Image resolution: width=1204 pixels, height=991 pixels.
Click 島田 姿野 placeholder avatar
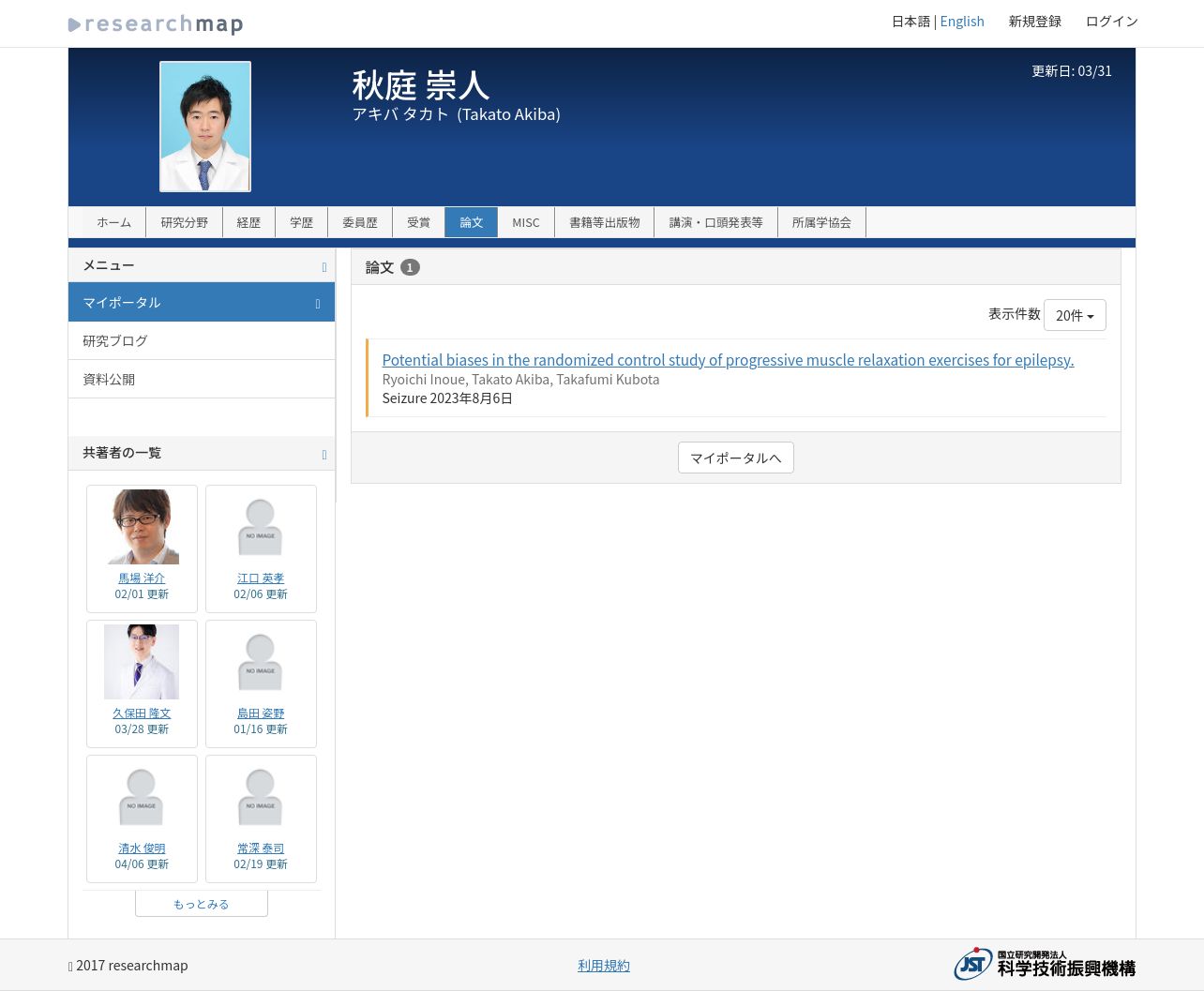[x=261, y=662]
